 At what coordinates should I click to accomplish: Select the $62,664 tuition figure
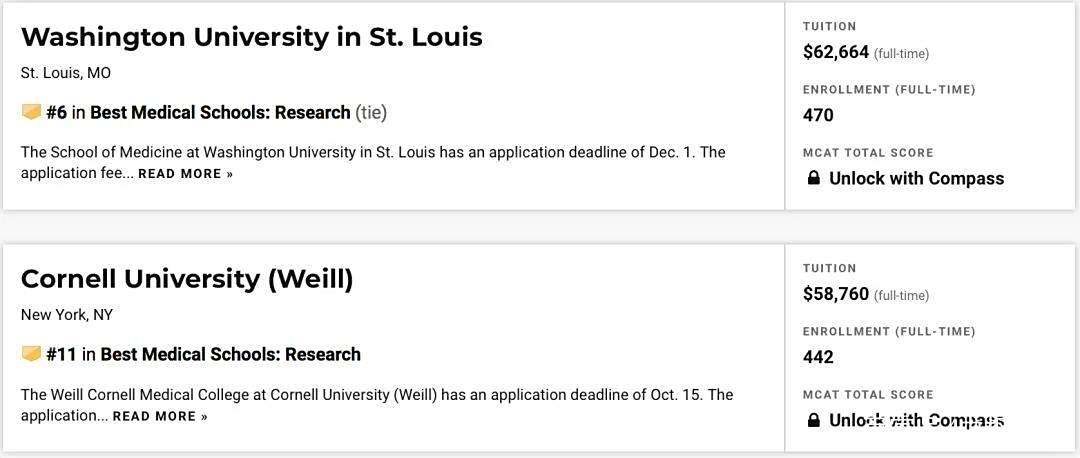coord(836,52)
